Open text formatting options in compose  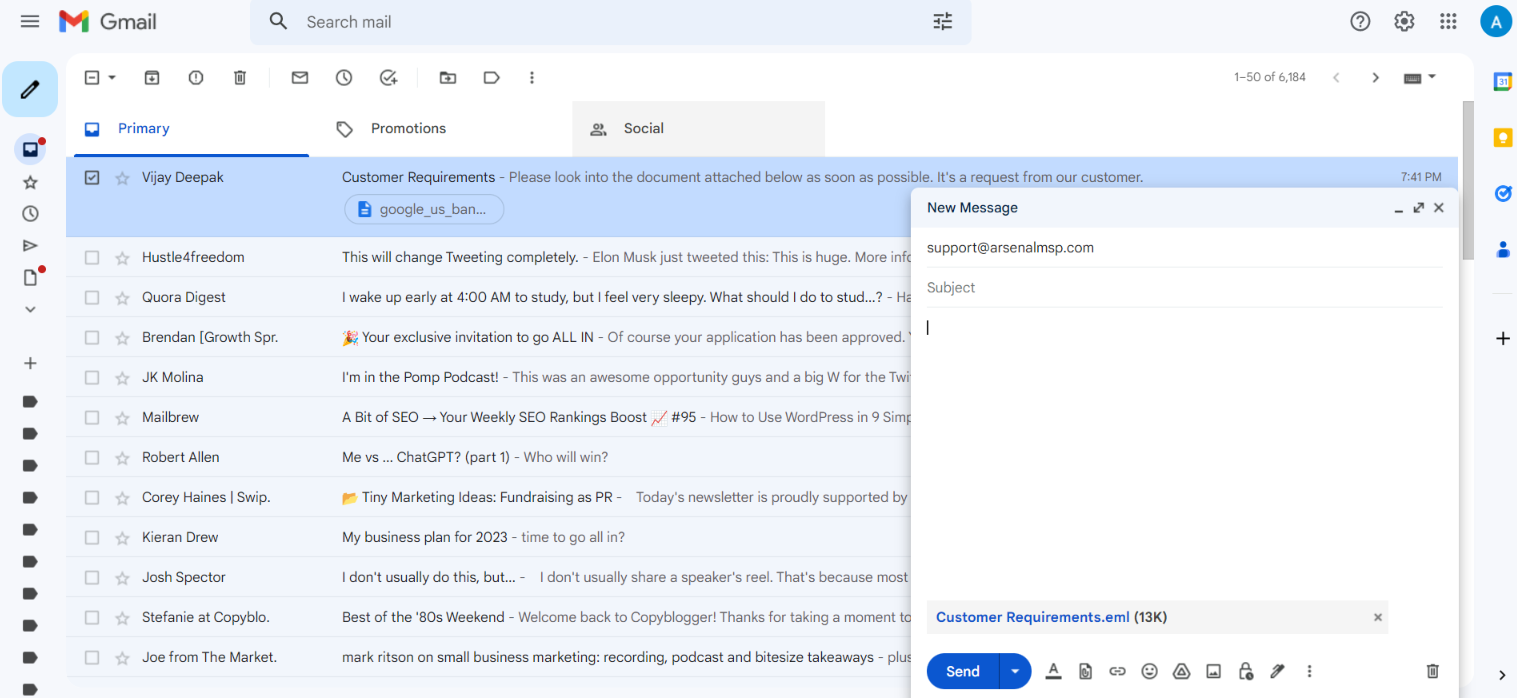[1053, 671]
